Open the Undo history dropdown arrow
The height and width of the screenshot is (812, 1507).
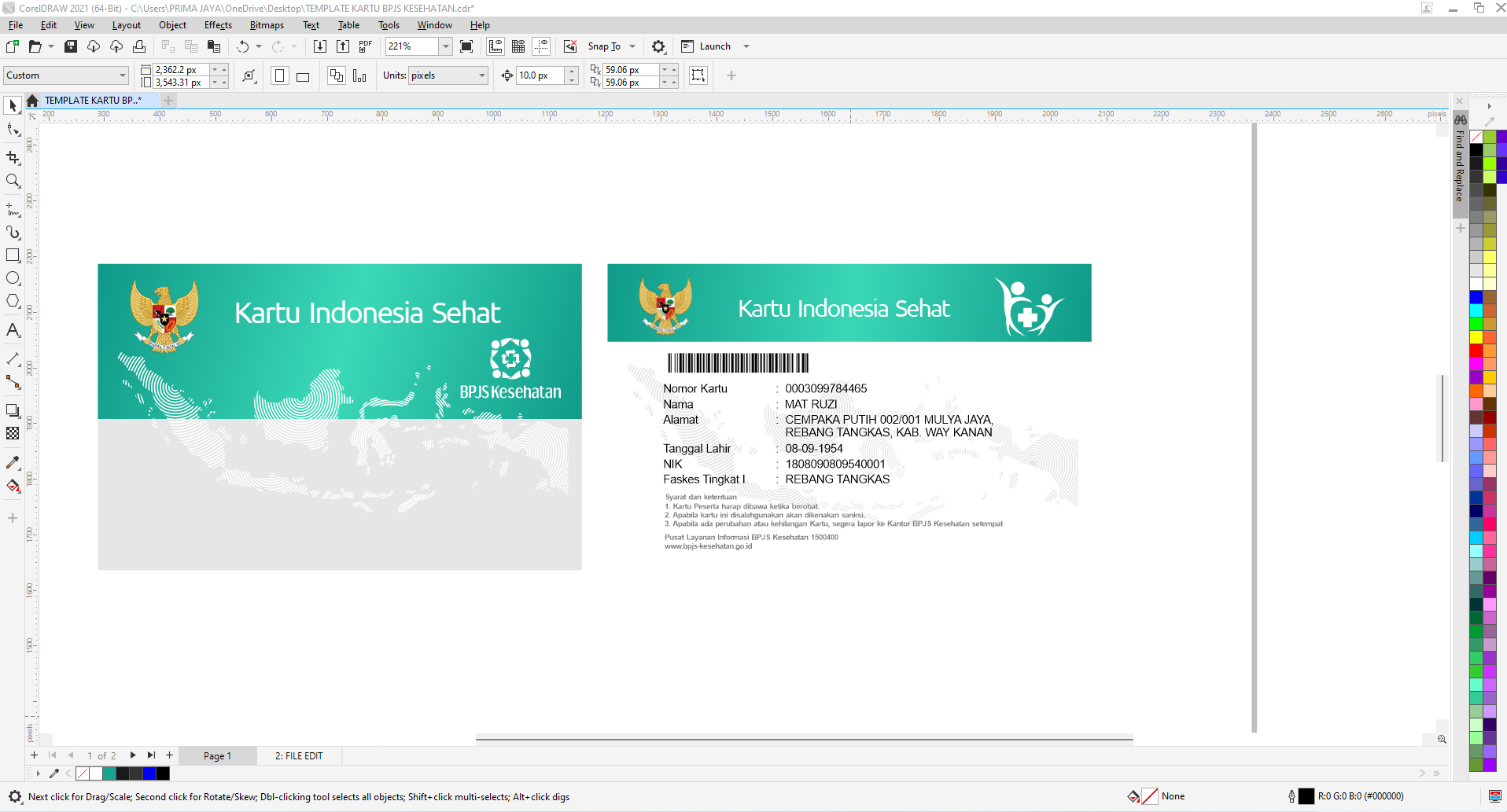259,46
